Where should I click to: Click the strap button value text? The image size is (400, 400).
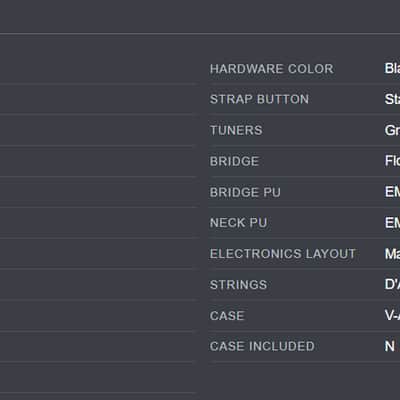point(392,99)
